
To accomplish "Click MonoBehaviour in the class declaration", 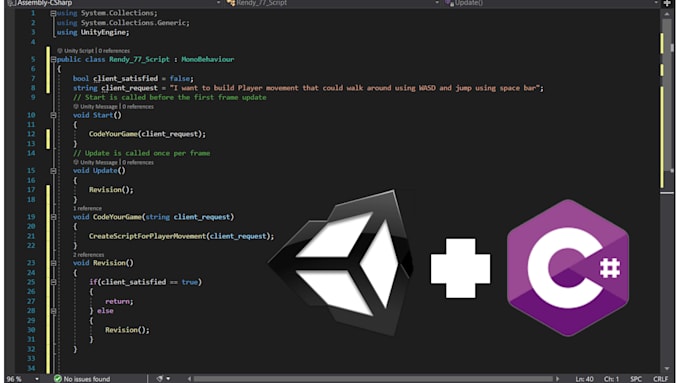I will [207, 59].
